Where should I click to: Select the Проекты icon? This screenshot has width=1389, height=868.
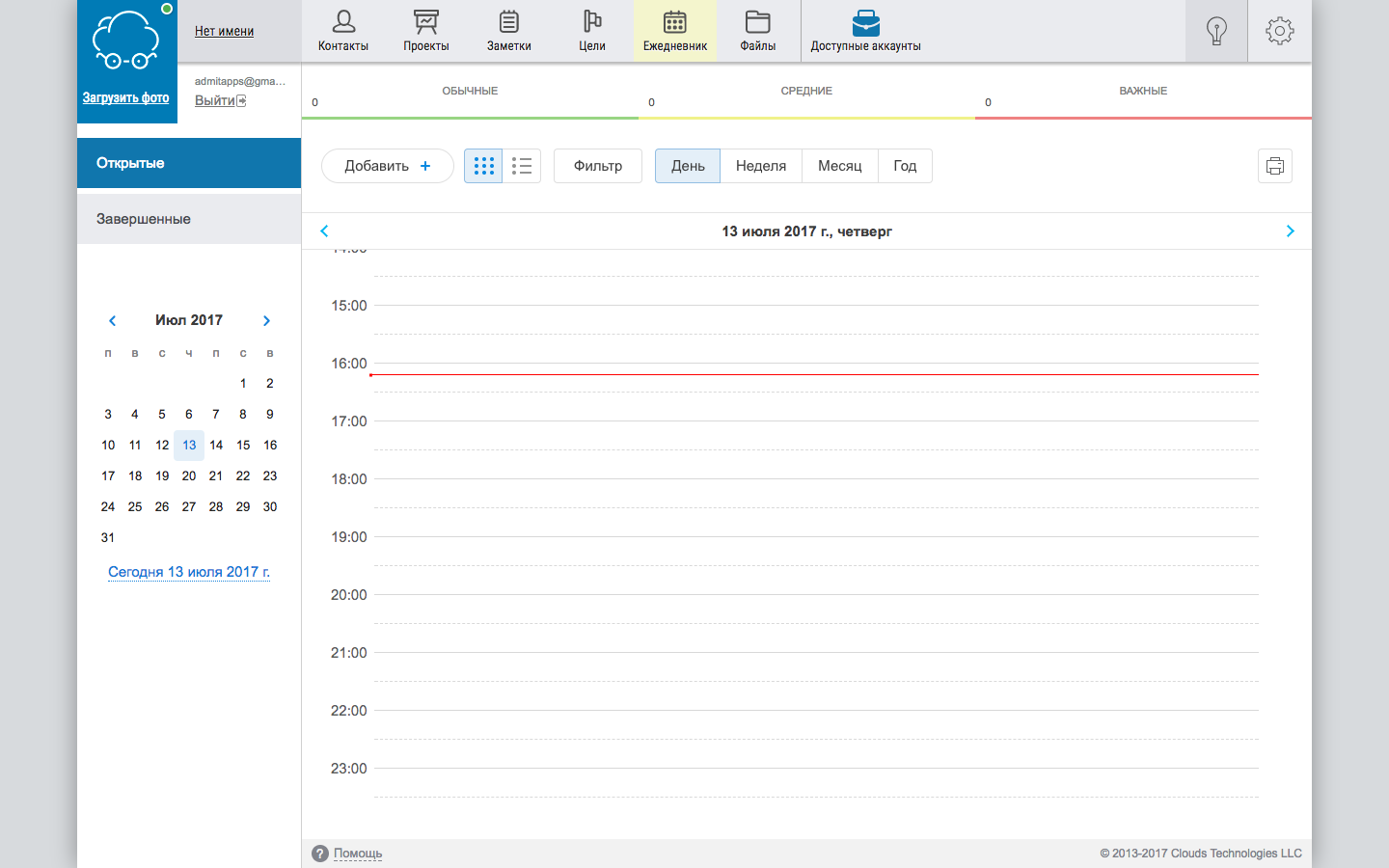click(x=425, y=30)
